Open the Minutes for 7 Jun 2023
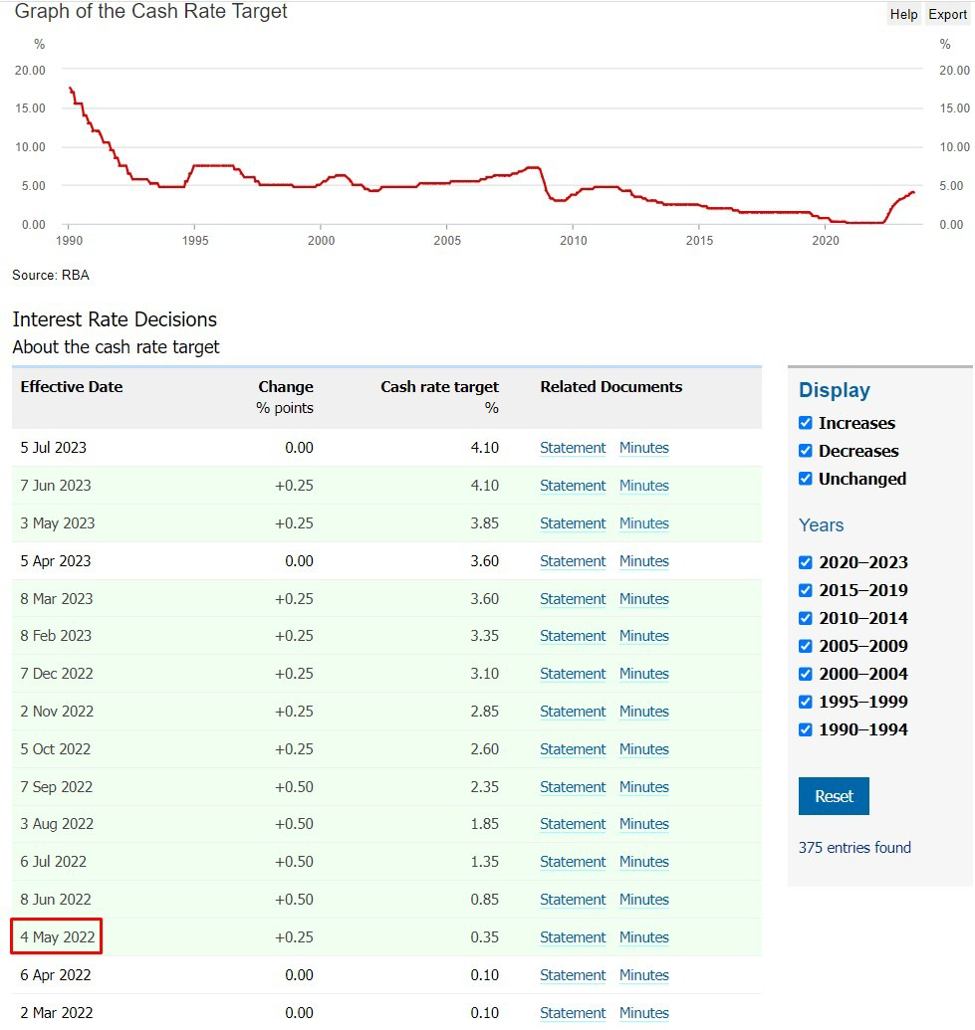Viewport: 975px width, 1030px height. (x=644, y=486)
